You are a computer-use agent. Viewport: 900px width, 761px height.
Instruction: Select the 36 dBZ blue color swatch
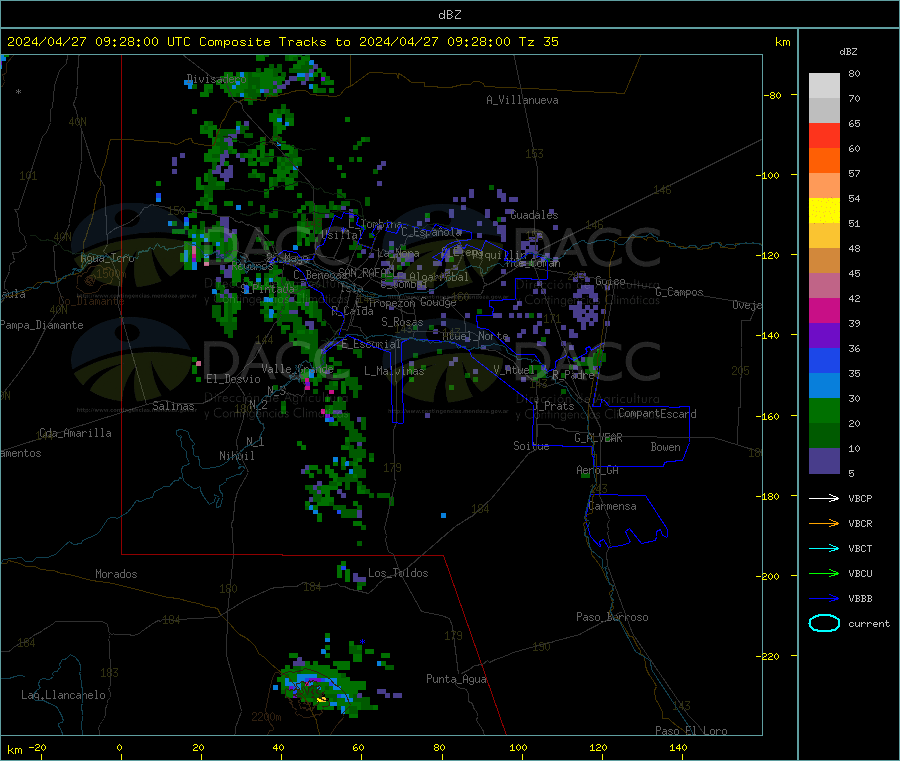(824, 360)
